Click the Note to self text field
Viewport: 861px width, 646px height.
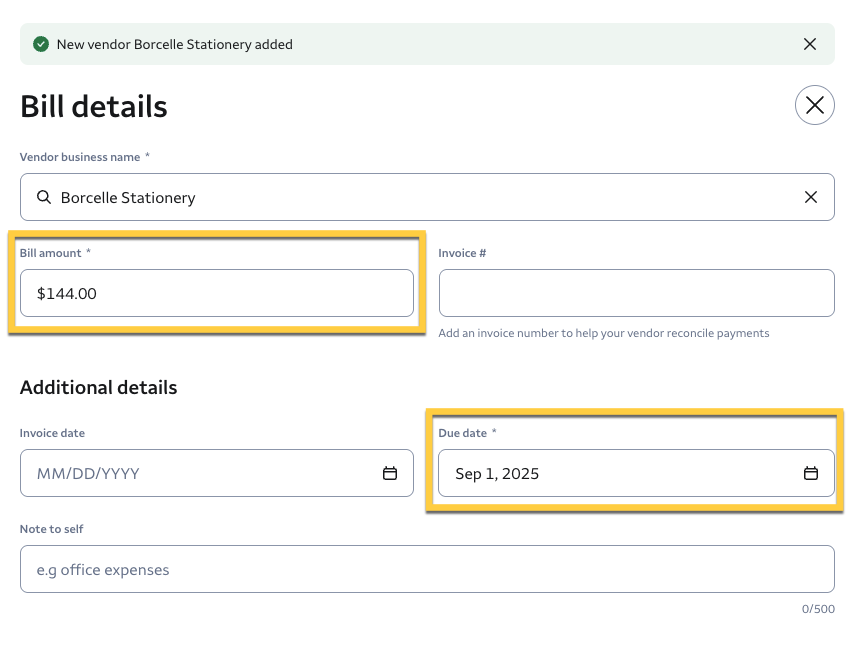pos(427,569)
